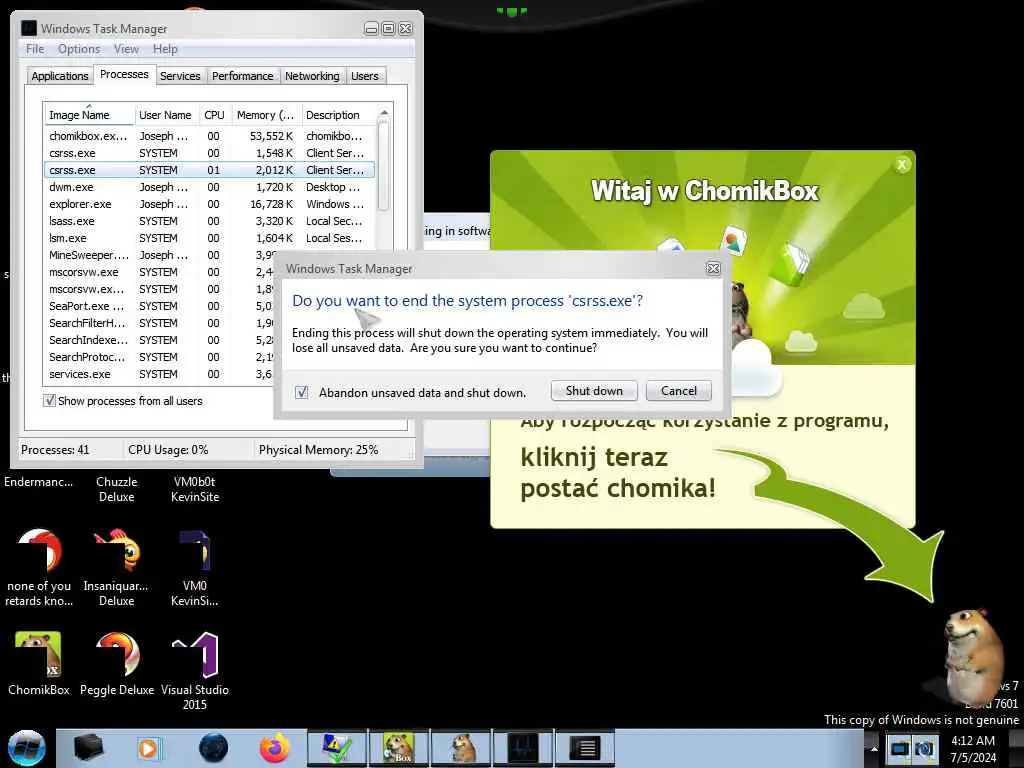1024x768 pixels.
Task: Sort processes by Memory column
Action: click(266, 115)
